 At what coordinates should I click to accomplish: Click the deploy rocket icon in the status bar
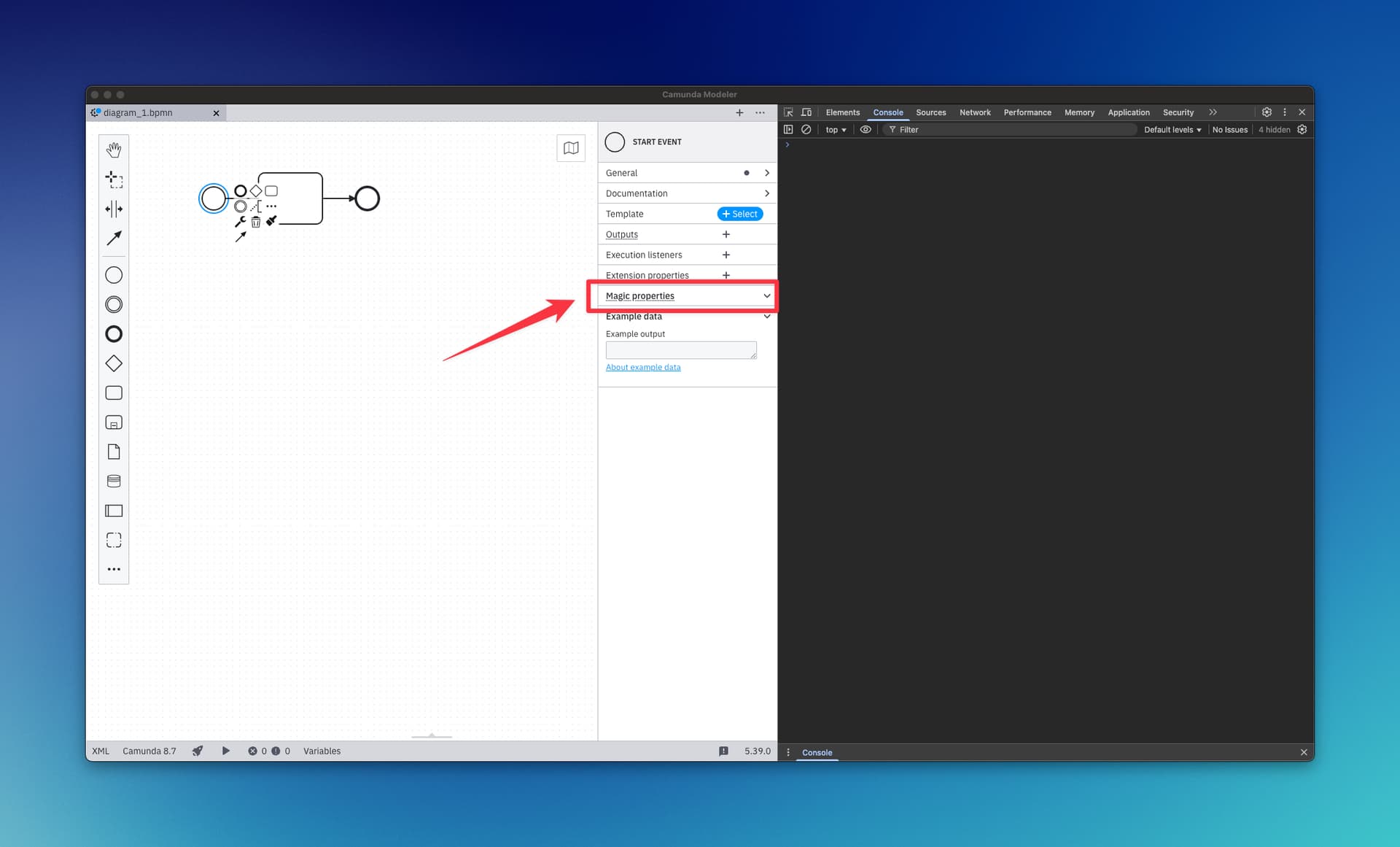(x=198, y=751)
